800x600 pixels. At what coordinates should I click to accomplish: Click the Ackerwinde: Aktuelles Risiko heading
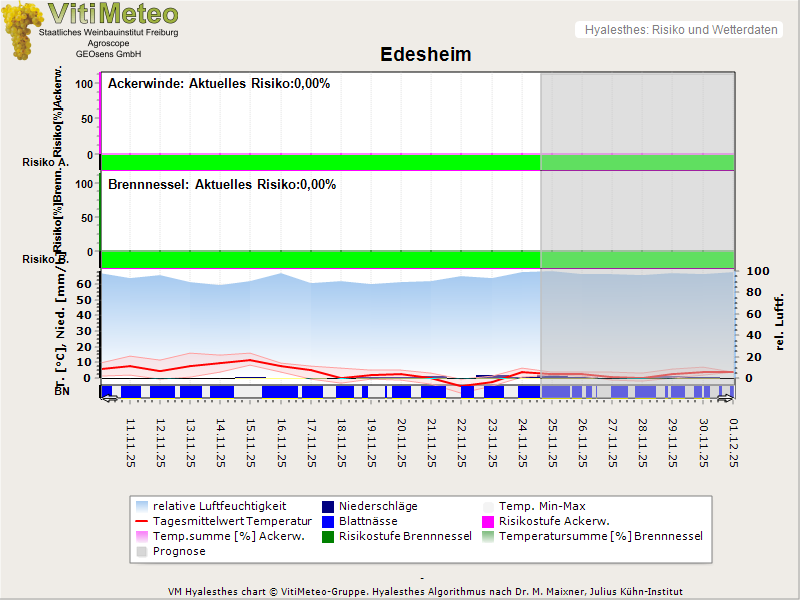click(218, 84)
